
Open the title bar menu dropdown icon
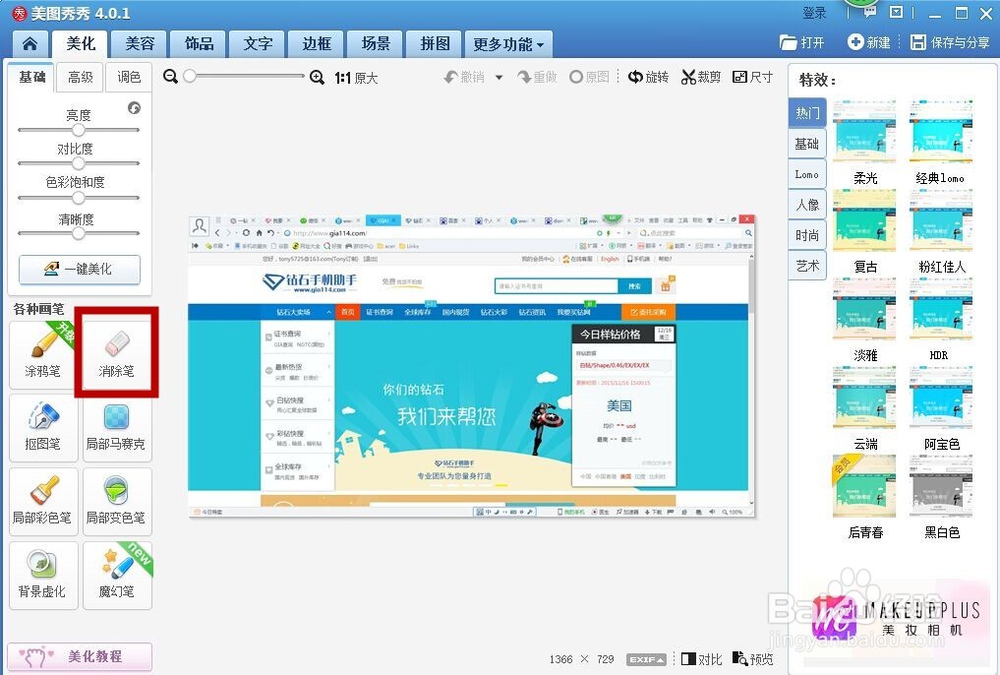click(897, 12)
